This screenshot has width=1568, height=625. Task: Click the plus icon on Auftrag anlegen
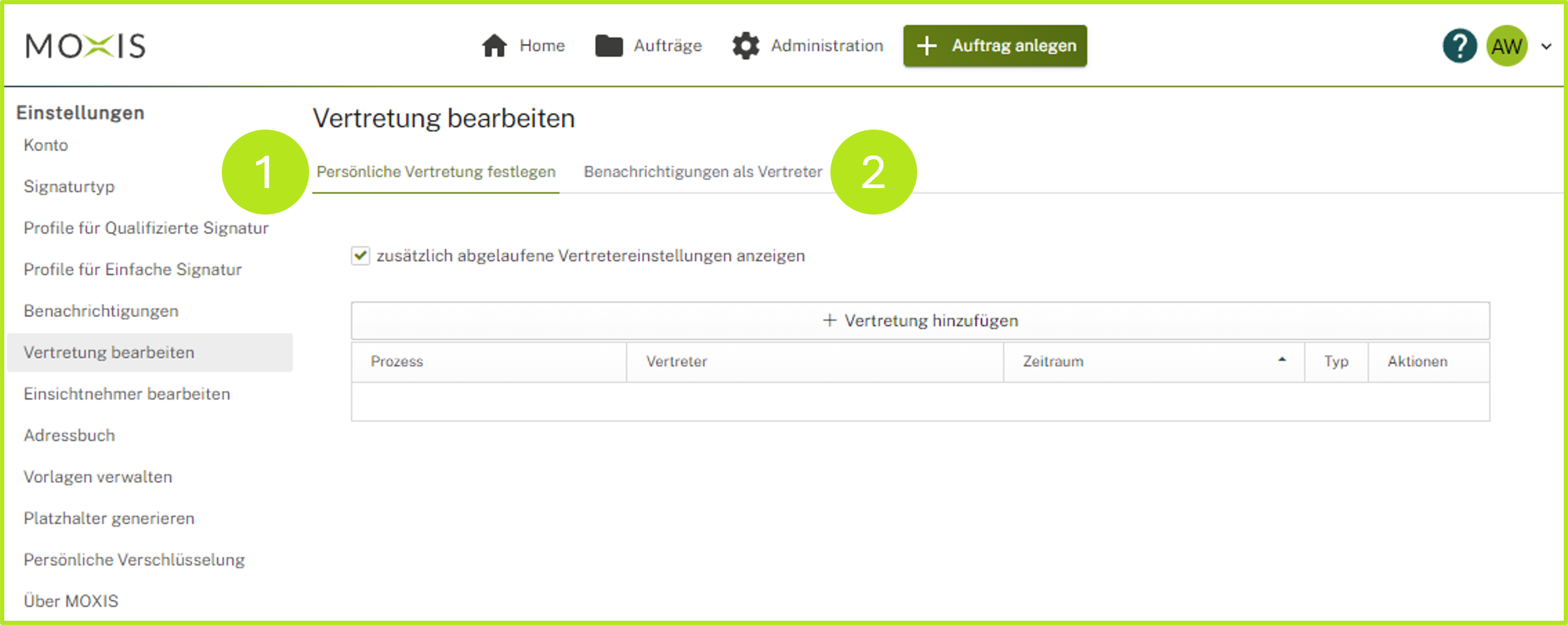(927, 45)
